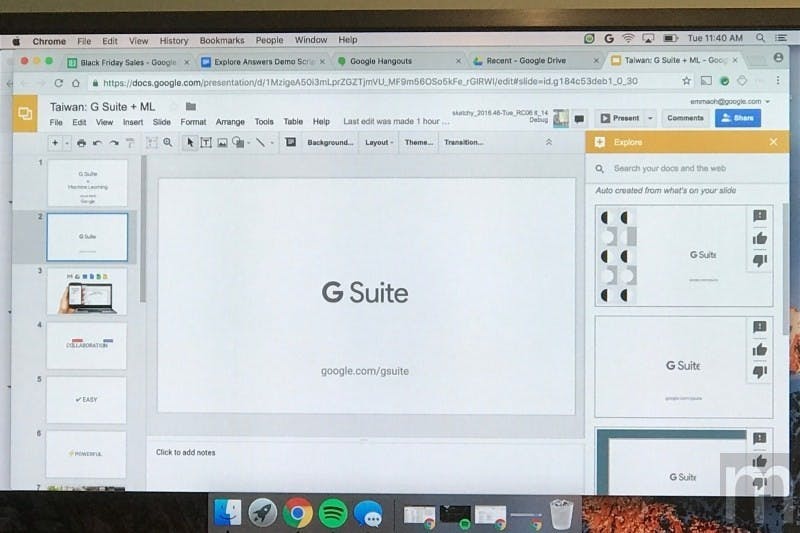Screen dimensions: 800x533
Task: Click the new slide plus icon
Action: pyautogui.click(x=55, y=143)
